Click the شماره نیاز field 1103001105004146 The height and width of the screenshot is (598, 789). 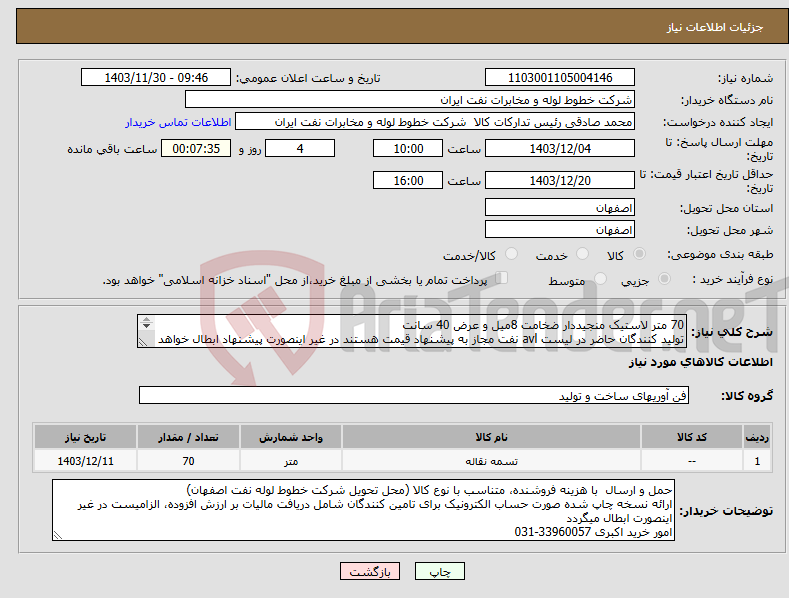point(560,78)
